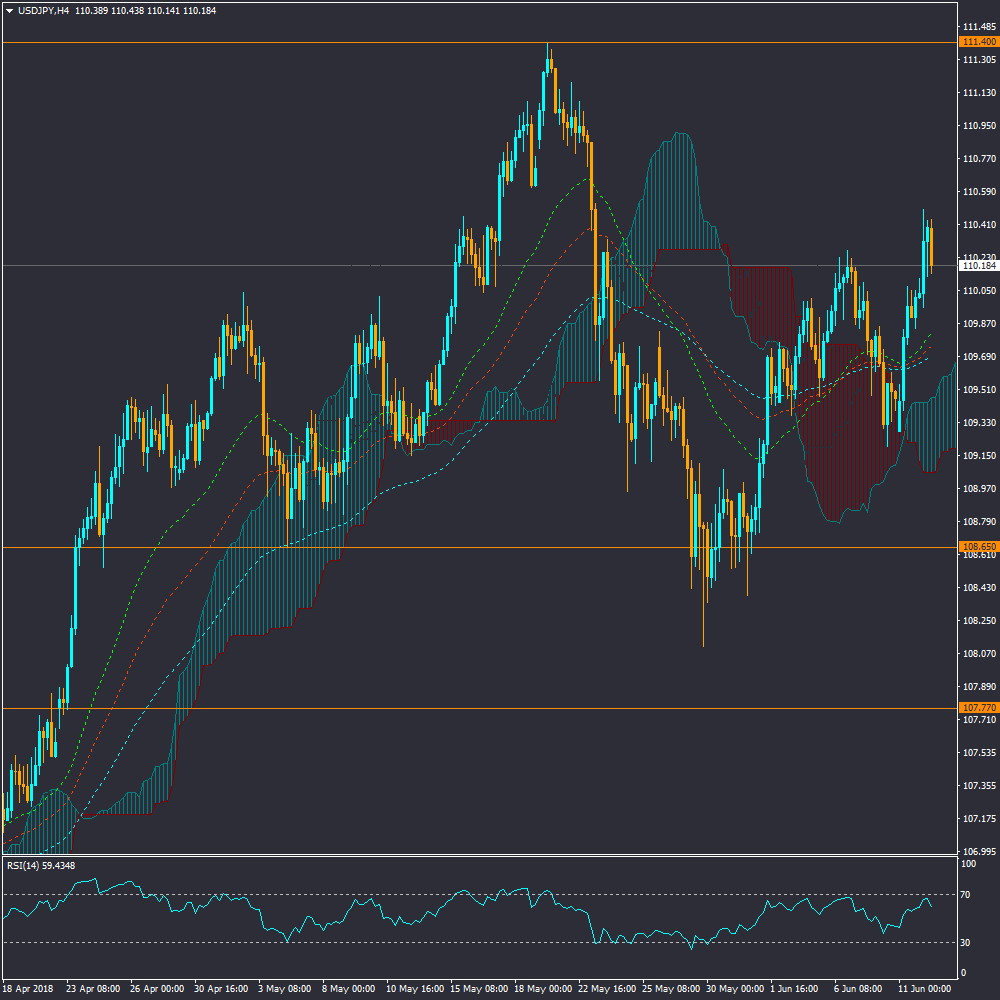Click the 11 Jun 00:00 time label
Screen dimensions: 1000x1000
coord(925,987)
